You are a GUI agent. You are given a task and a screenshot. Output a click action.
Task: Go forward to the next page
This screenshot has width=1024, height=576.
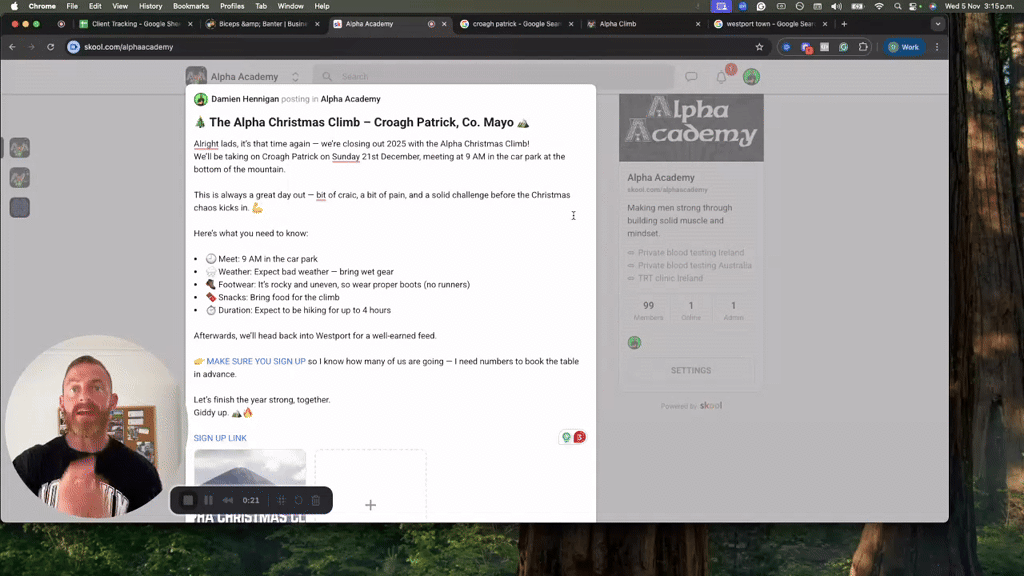[x=31, y=47]
